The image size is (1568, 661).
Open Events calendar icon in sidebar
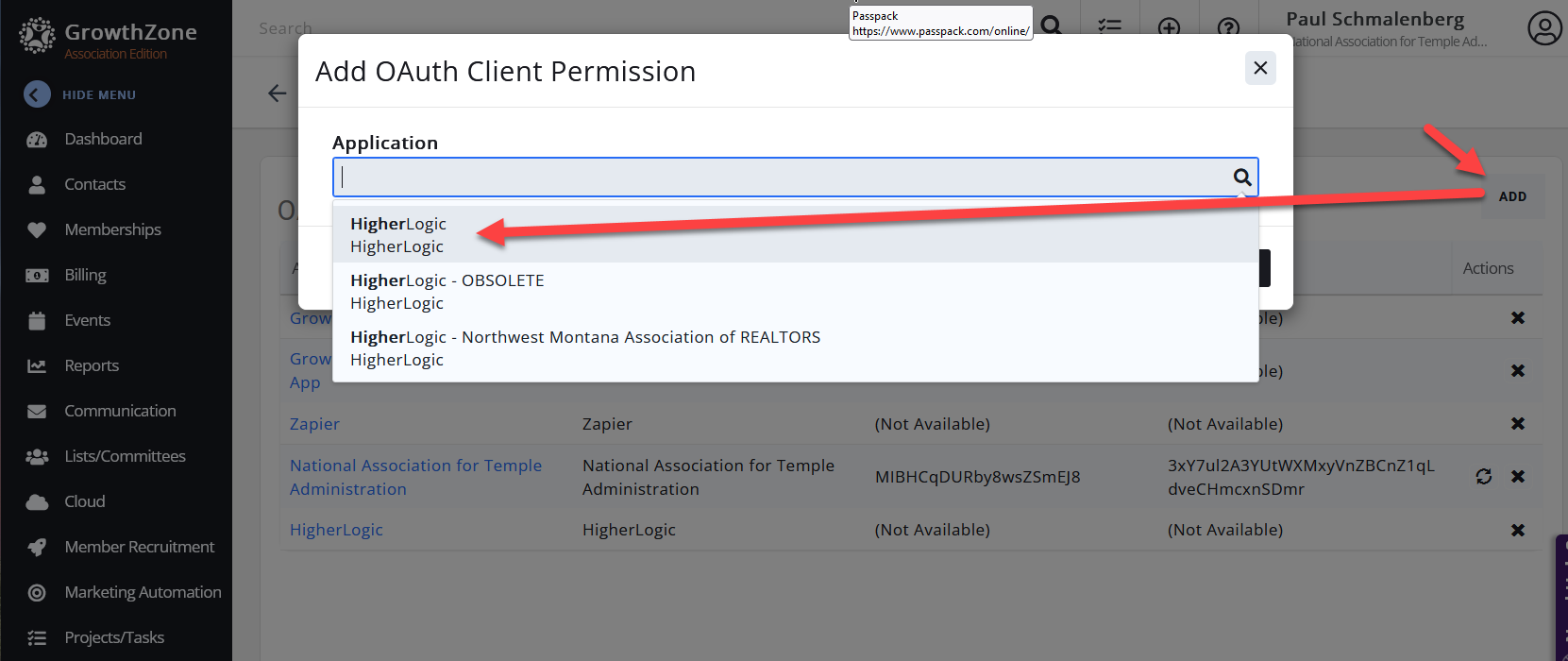click(37, 320)
